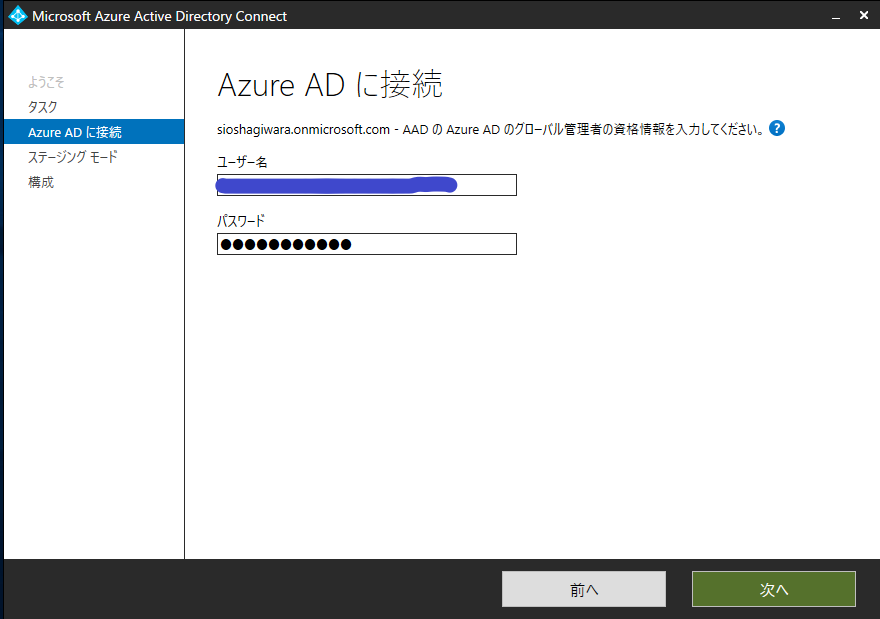Select the タスク step in the sidebar

point(40,107)
